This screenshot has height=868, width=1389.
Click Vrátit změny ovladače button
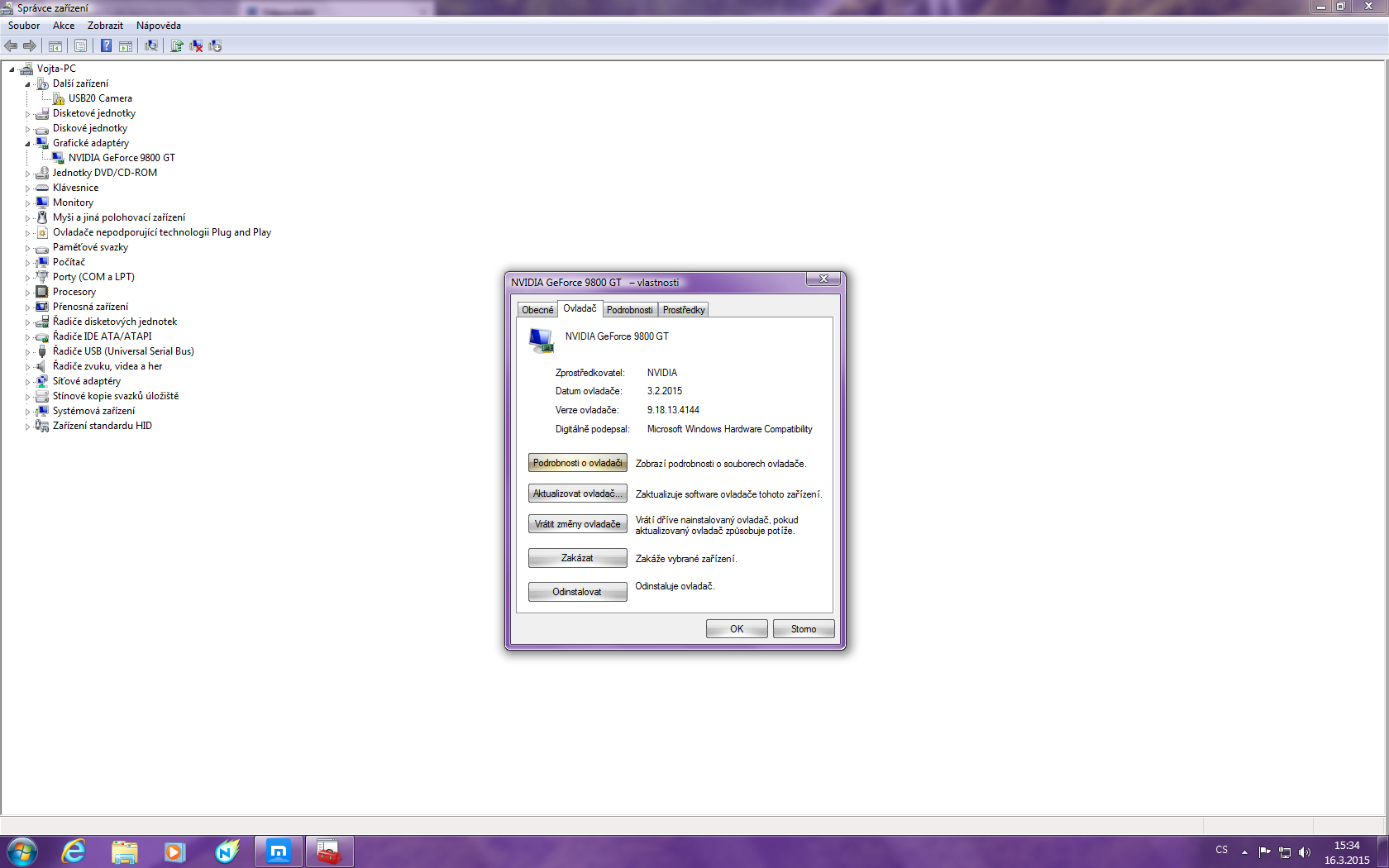coord(577,524)
